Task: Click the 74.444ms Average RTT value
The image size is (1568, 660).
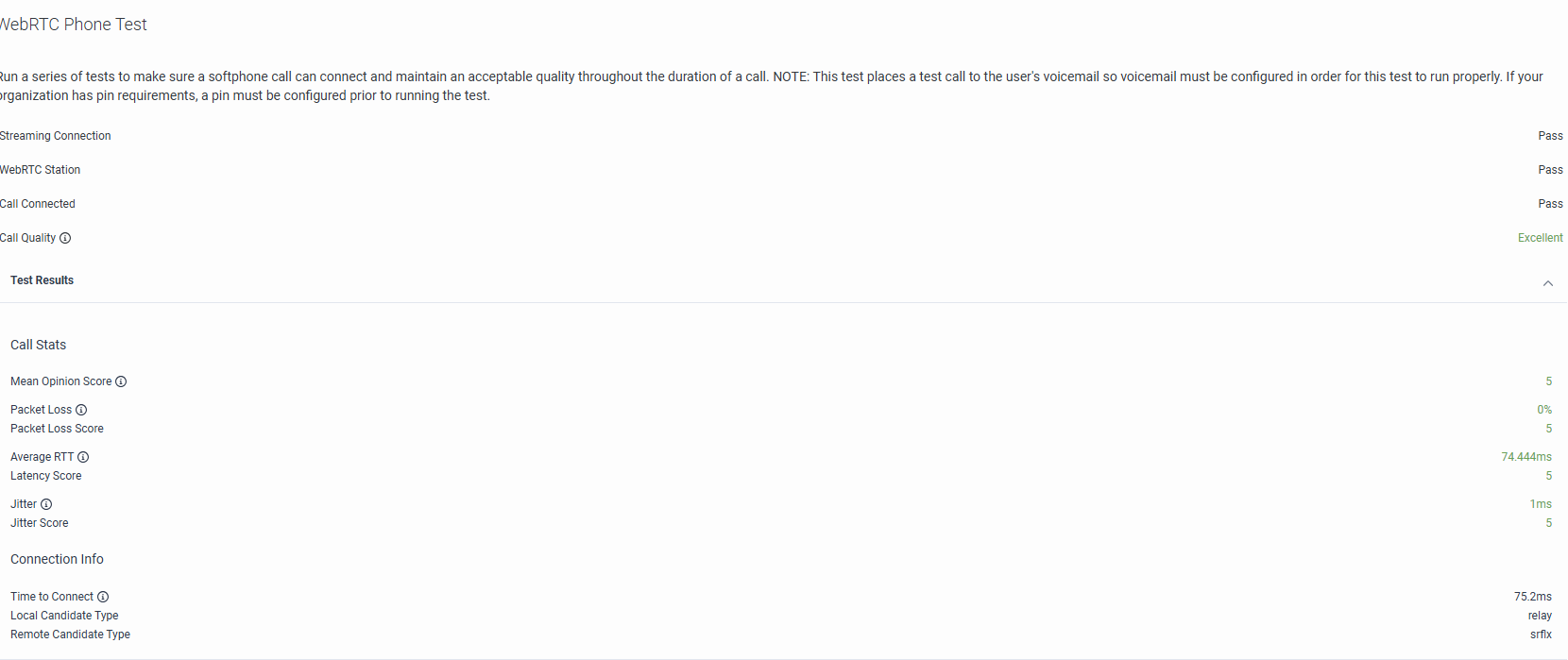Action: point(1525,457)
